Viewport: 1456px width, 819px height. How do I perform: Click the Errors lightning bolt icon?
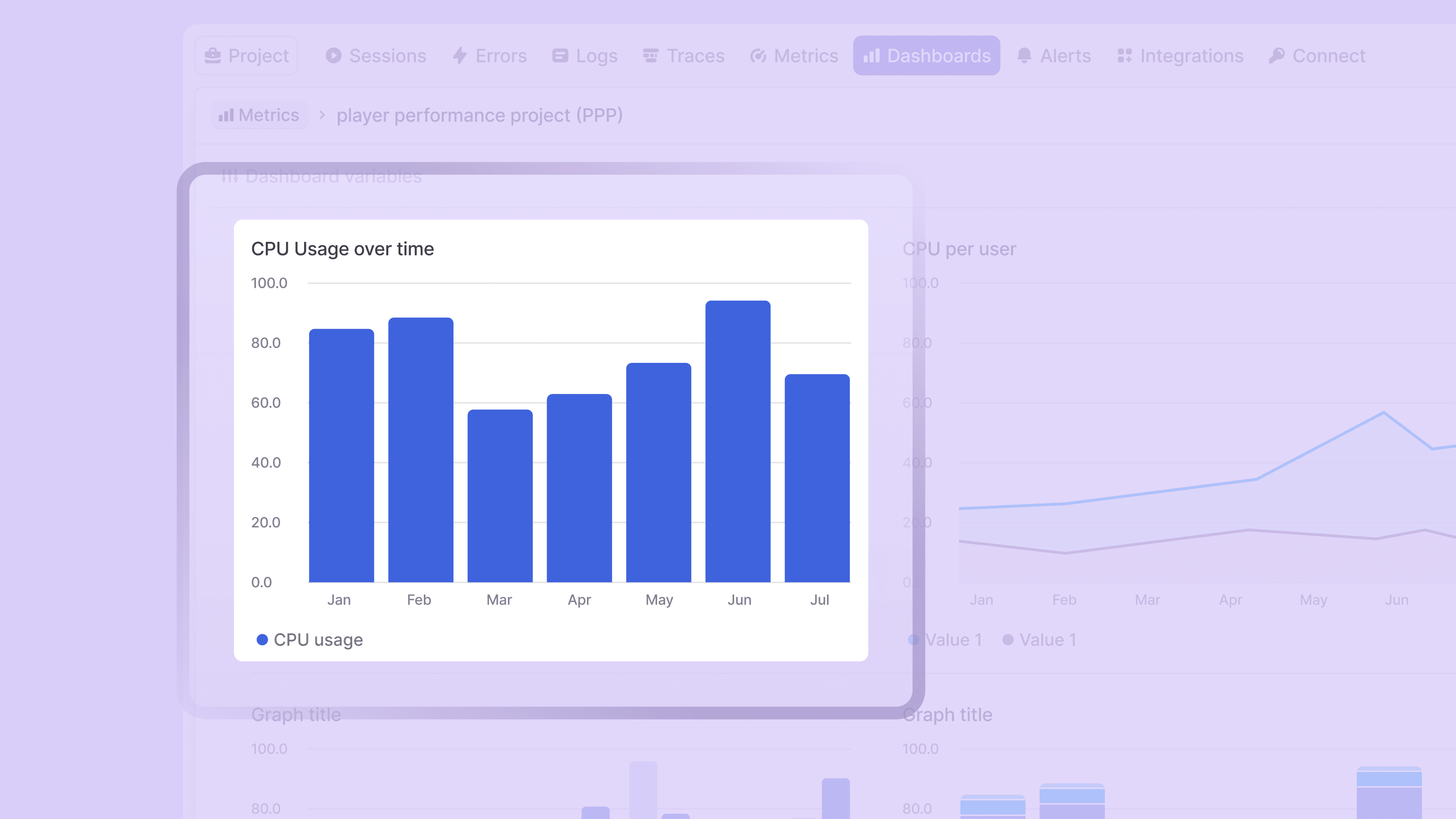(x=460, y=55)
